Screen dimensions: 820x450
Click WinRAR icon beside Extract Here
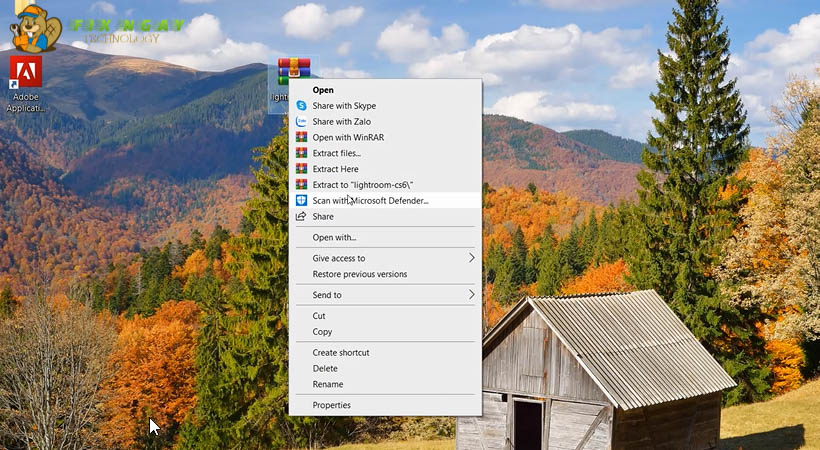pos(301,168)
